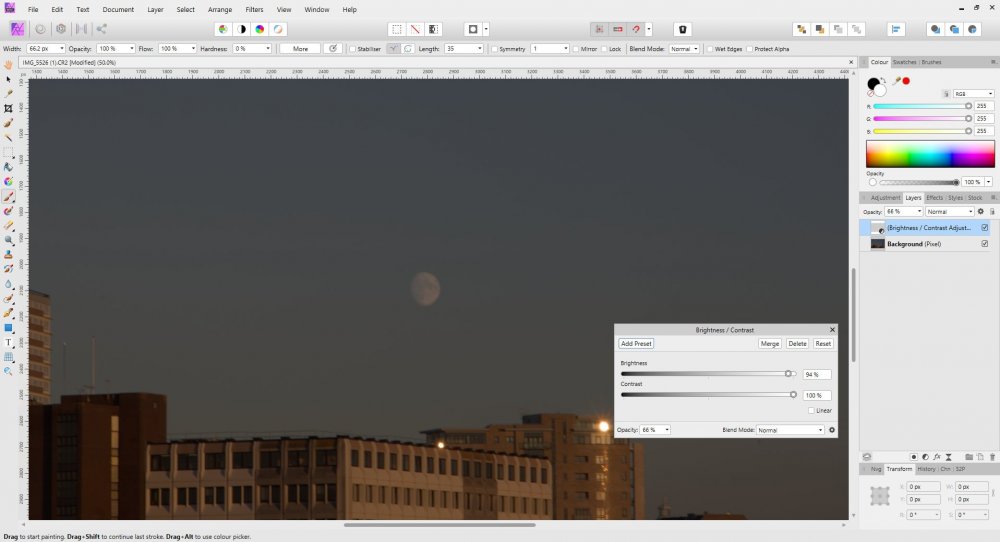Select the Flood Fill tool
Screen dimensions: 1000x542
8,167
